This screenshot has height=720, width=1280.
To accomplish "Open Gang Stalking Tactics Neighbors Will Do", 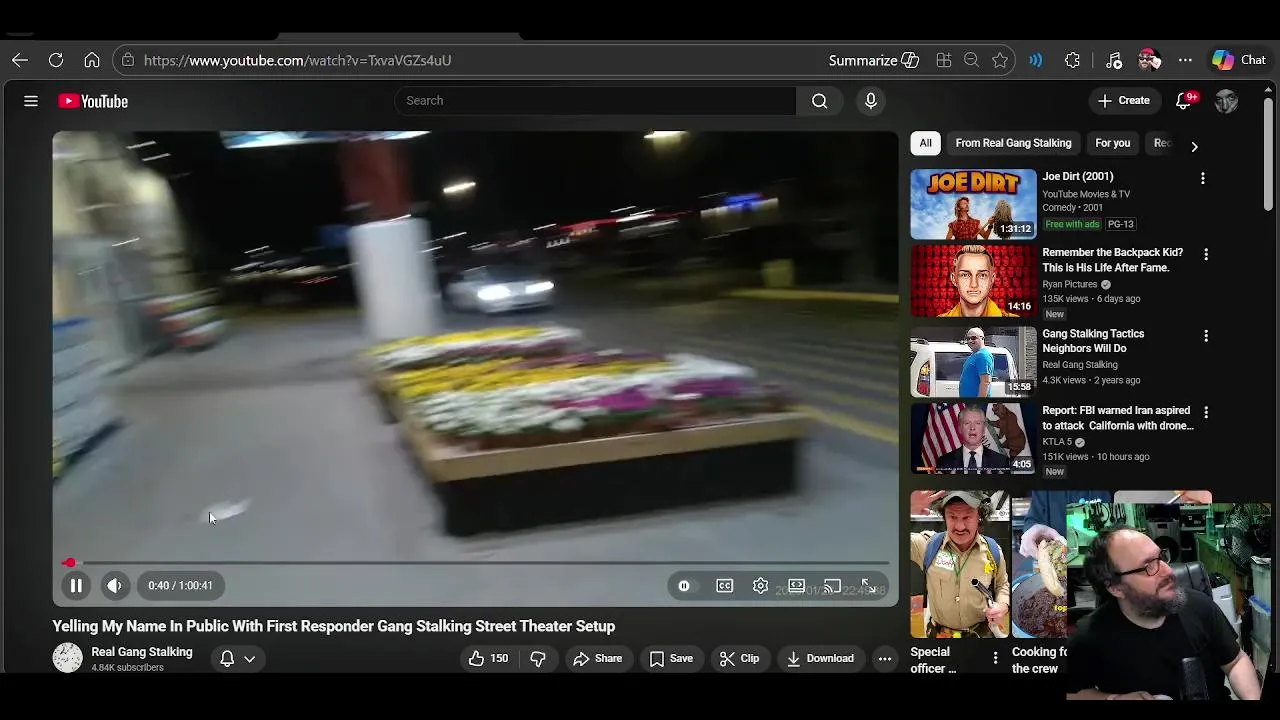I will tap(1093, 341).
